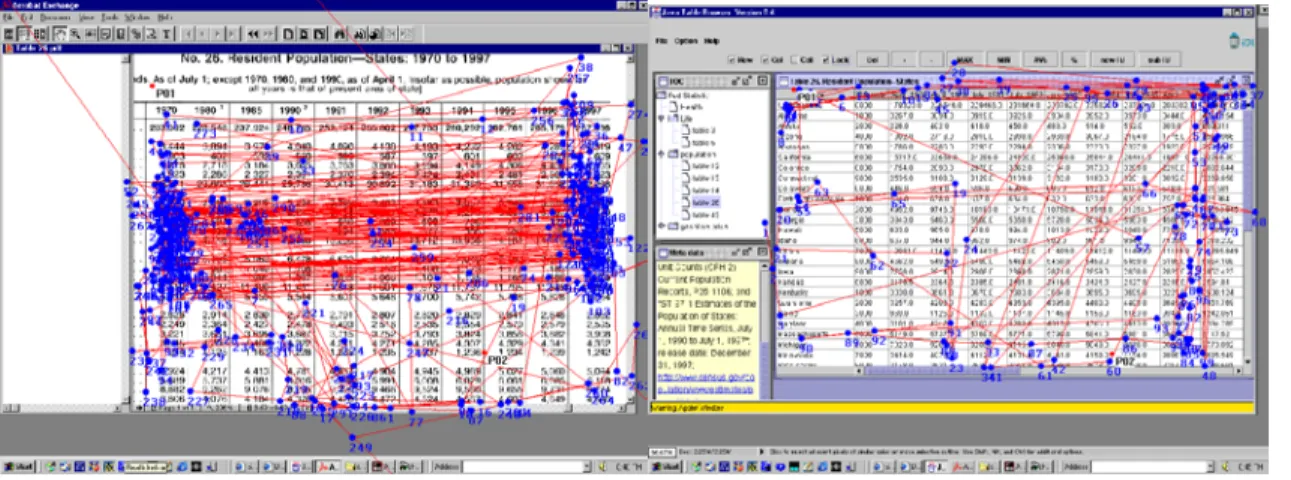Click the MIN button in Table Browser
Screen dimensions: 1291x480
1003,60
